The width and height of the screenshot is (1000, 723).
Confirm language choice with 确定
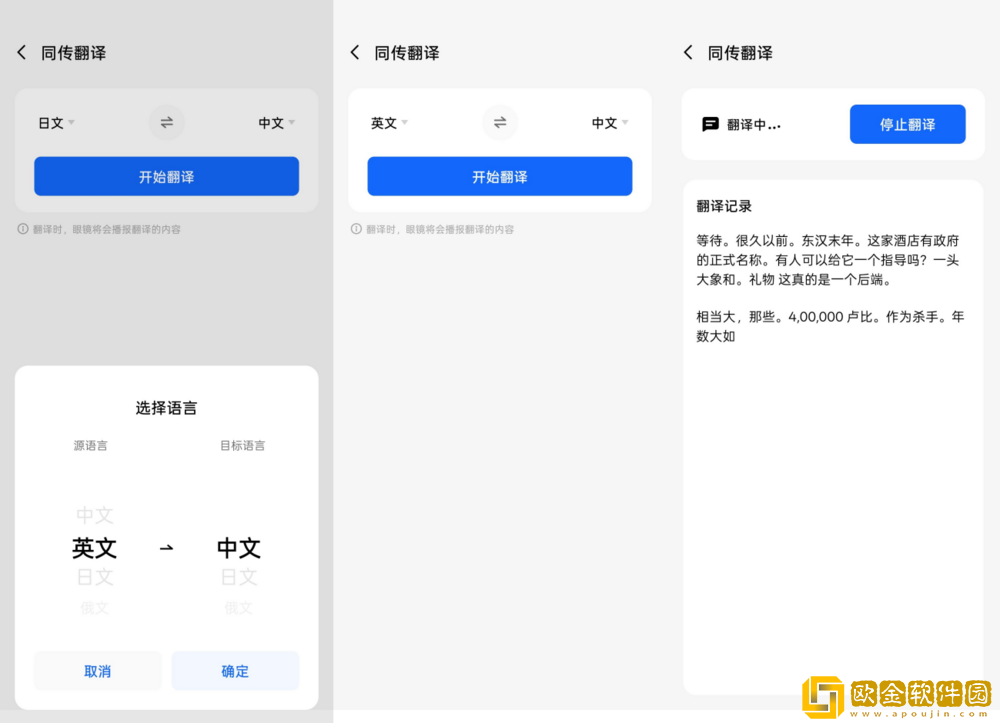coord(235,670)
